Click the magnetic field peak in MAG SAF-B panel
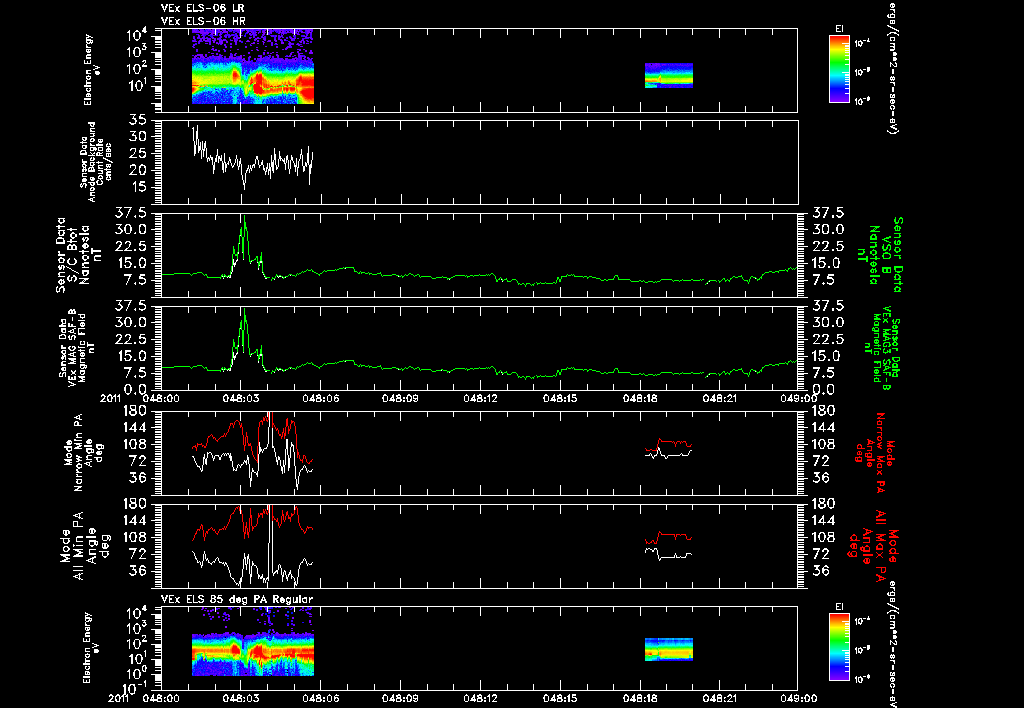This screenshot has width=1024, height=708. pyautogui.click(x=244, y=332)
